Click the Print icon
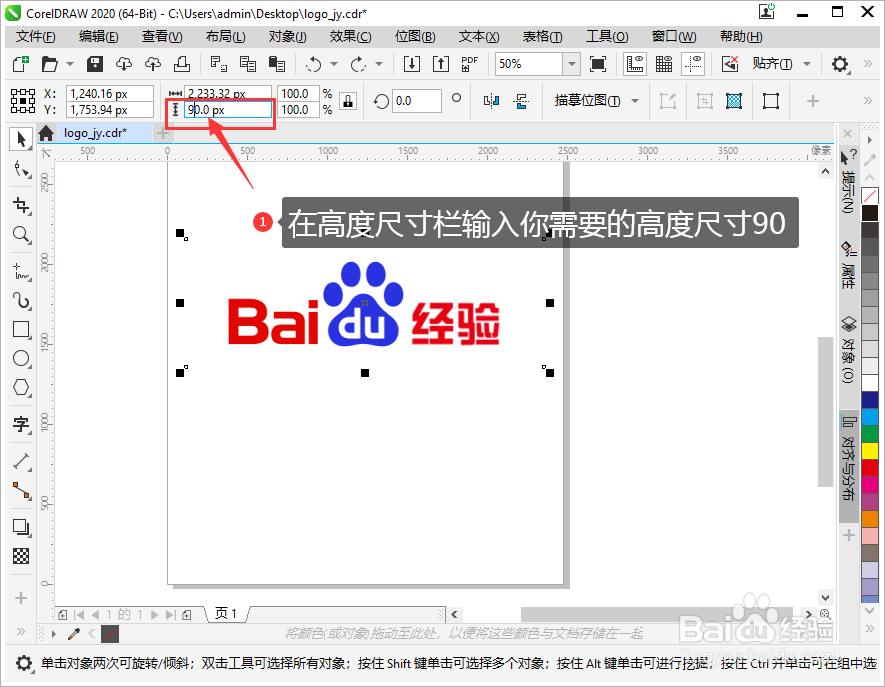Image resolution: width=885 pixels, height=687 pixels. [182, 64]
